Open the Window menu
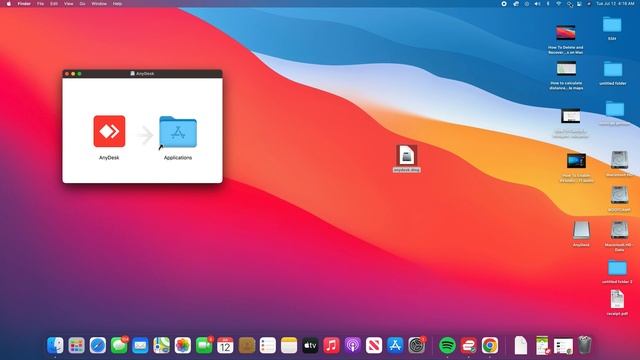640x360 pixels. pyautogui.click(x=99, y=4)
